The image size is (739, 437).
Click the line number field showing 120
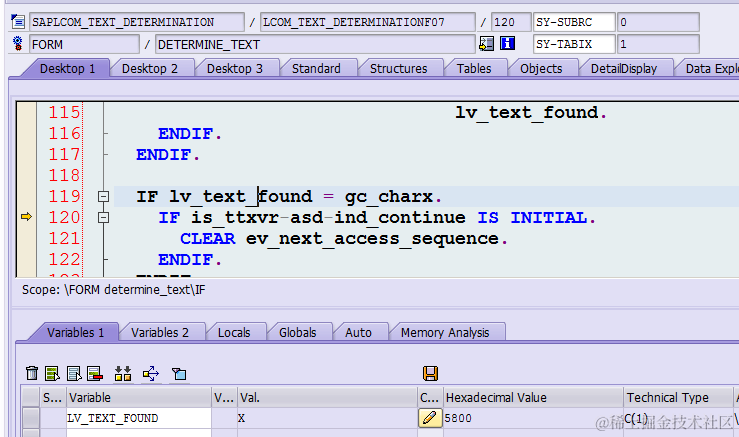[511, 22]
